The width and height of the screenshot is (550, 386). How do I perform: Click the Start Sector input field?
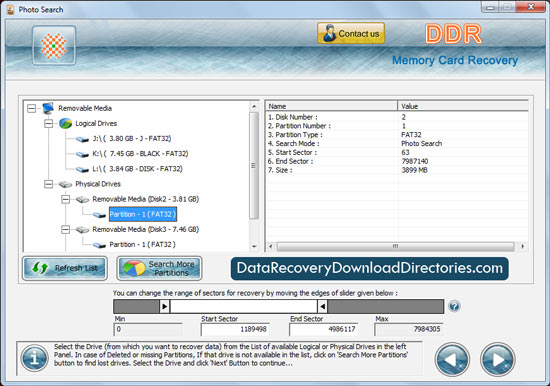[235, 329]
